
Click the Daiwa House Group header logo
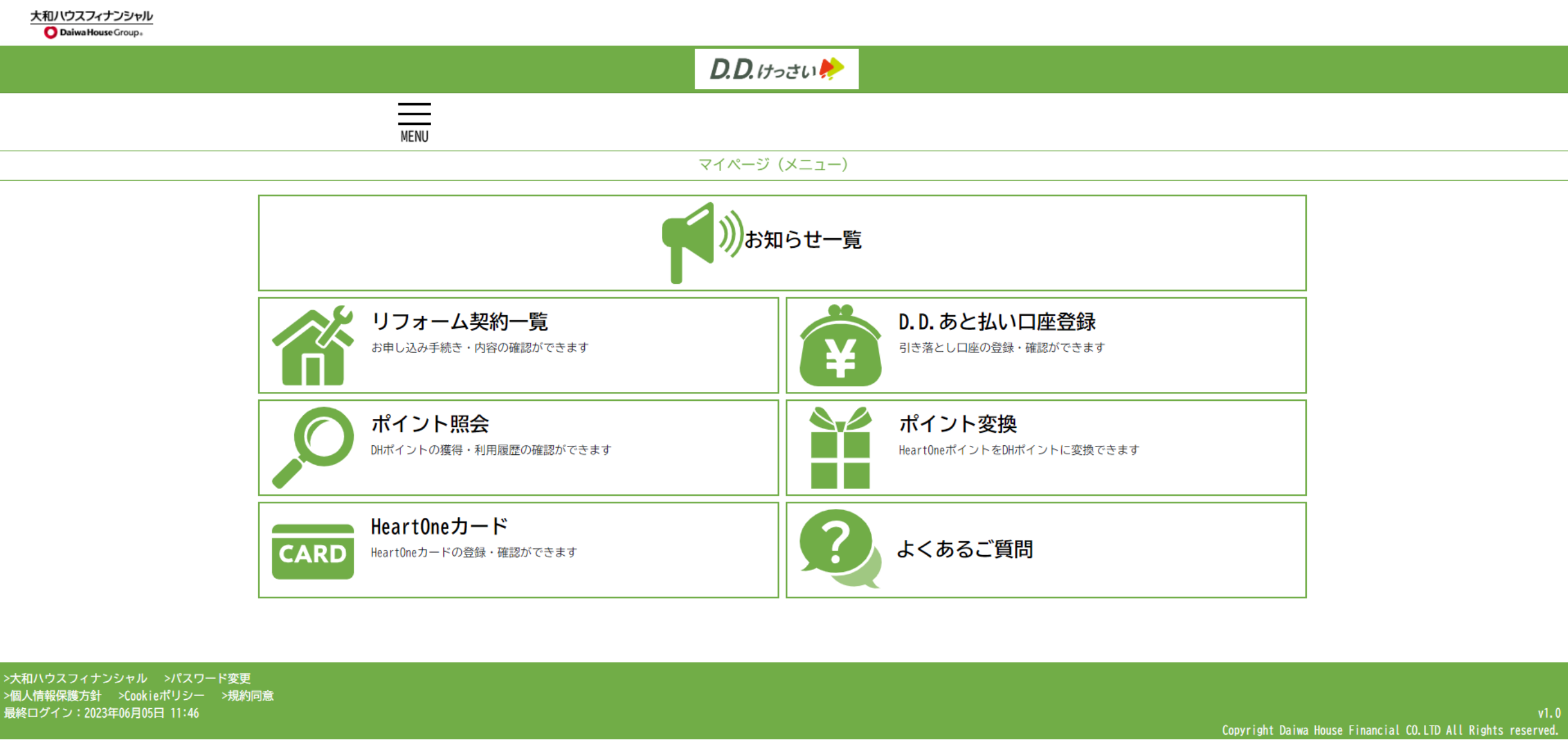pyautogui.click(x=91, y=23)
